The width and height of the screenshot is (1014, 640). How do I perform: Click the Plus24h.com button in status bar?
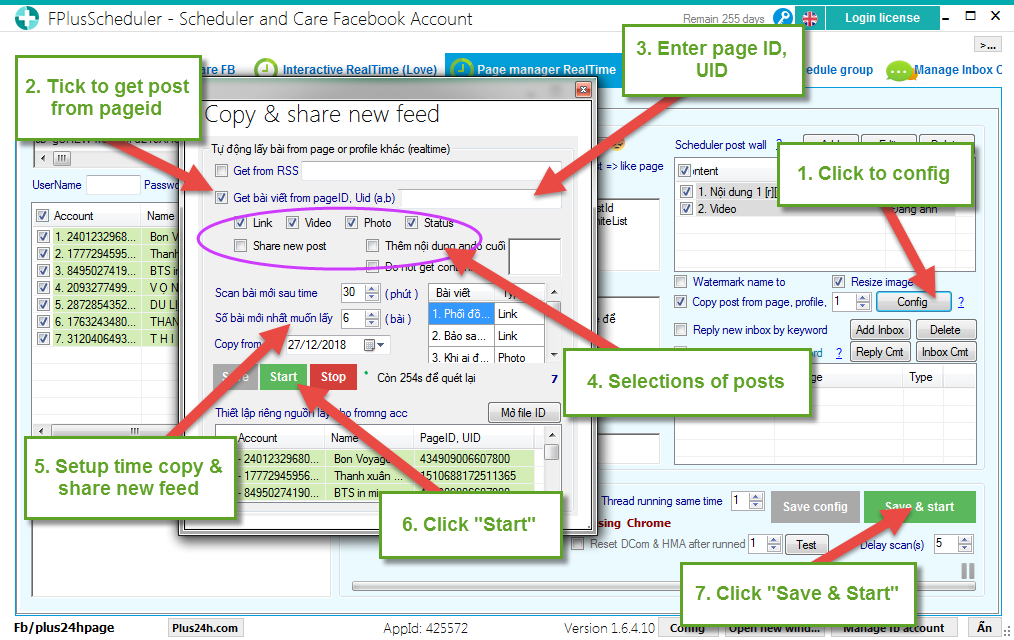tap(205, 628)
